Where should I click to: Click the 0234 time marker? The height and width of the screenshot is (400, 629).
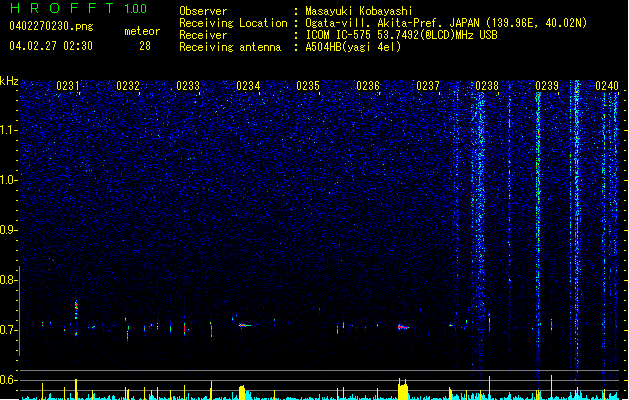[248, 86]
